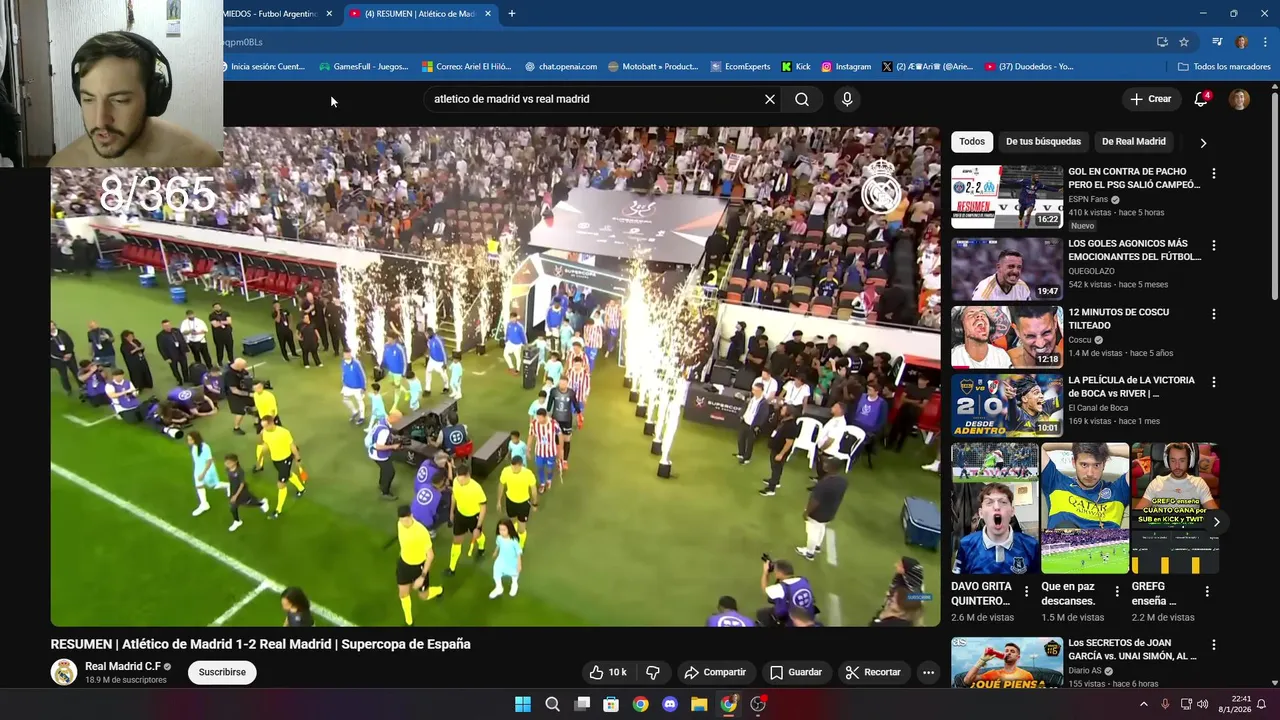Close the MIEDOS Futbol Argentino tab
1280x720 pixels.
(x=329, y=14)
